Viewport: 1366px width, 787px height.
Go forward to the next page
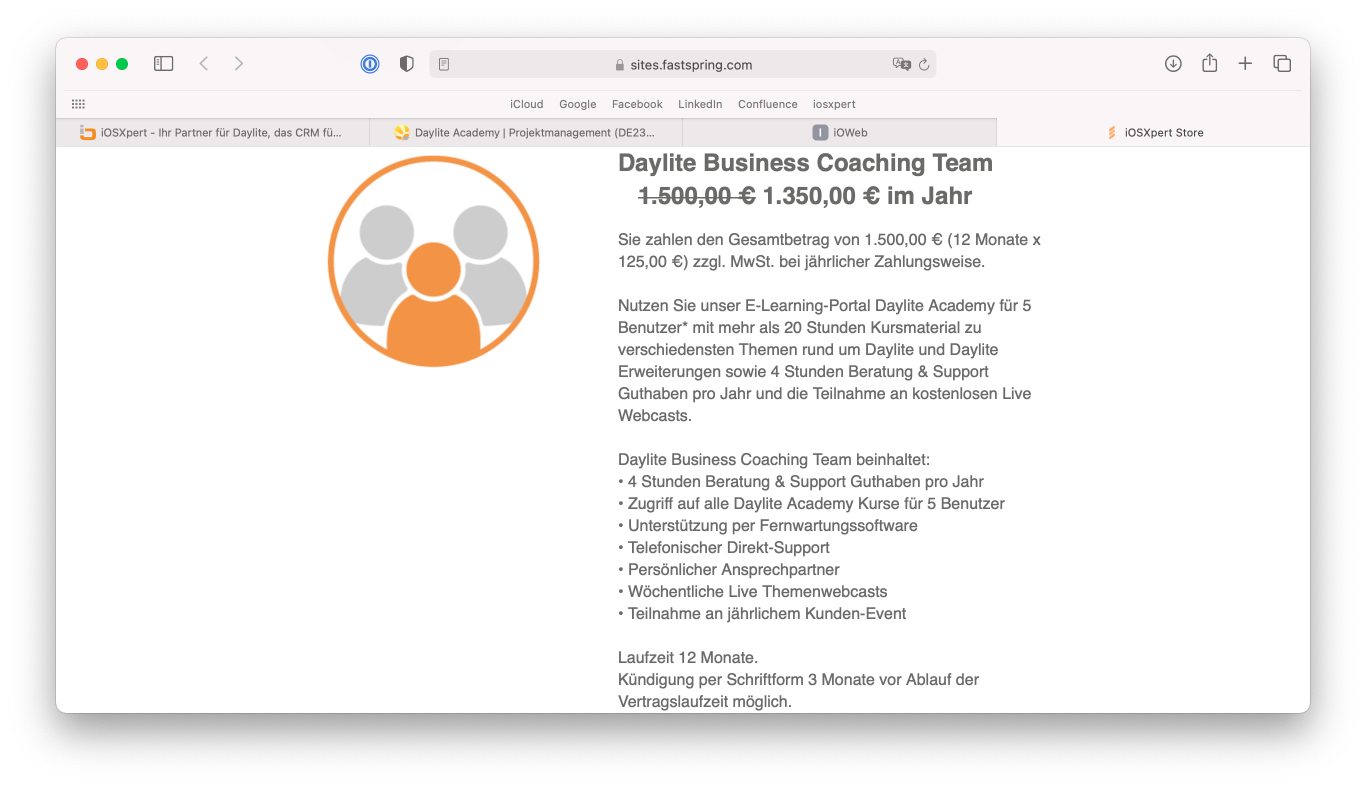point(238,64)
